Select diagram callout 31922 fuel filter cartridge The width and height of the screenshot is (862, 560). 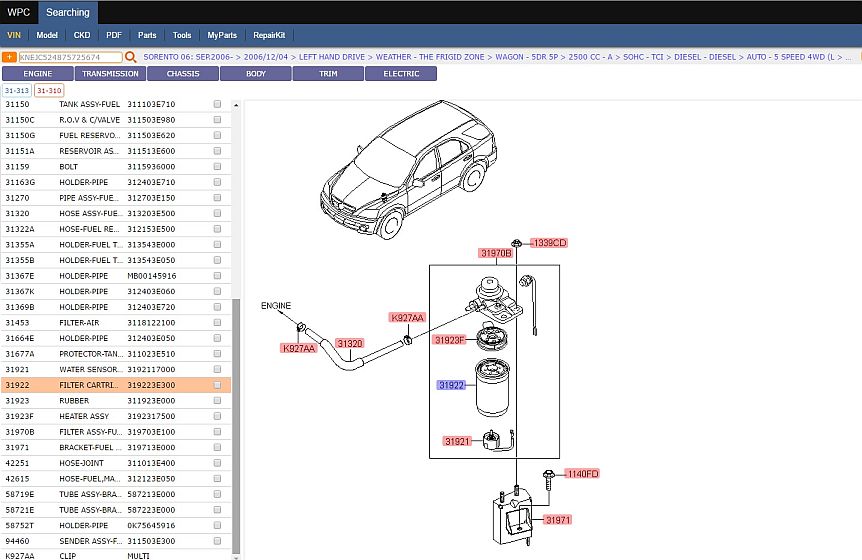click(451, 385)
